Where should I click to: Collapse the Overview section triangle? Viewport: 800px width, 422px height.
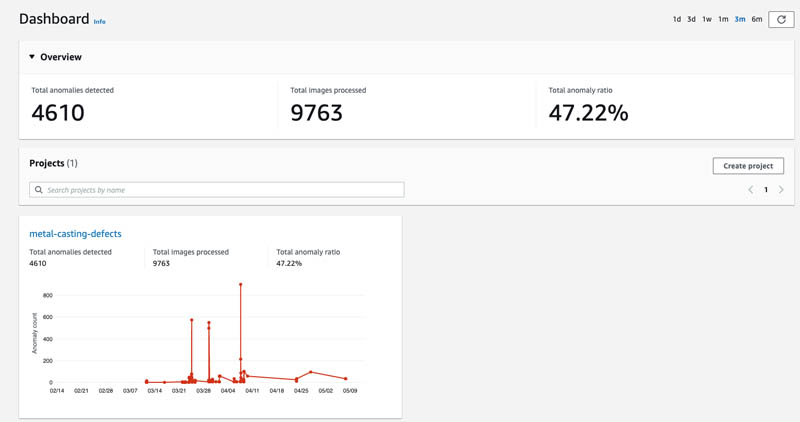tap(32, 57)
